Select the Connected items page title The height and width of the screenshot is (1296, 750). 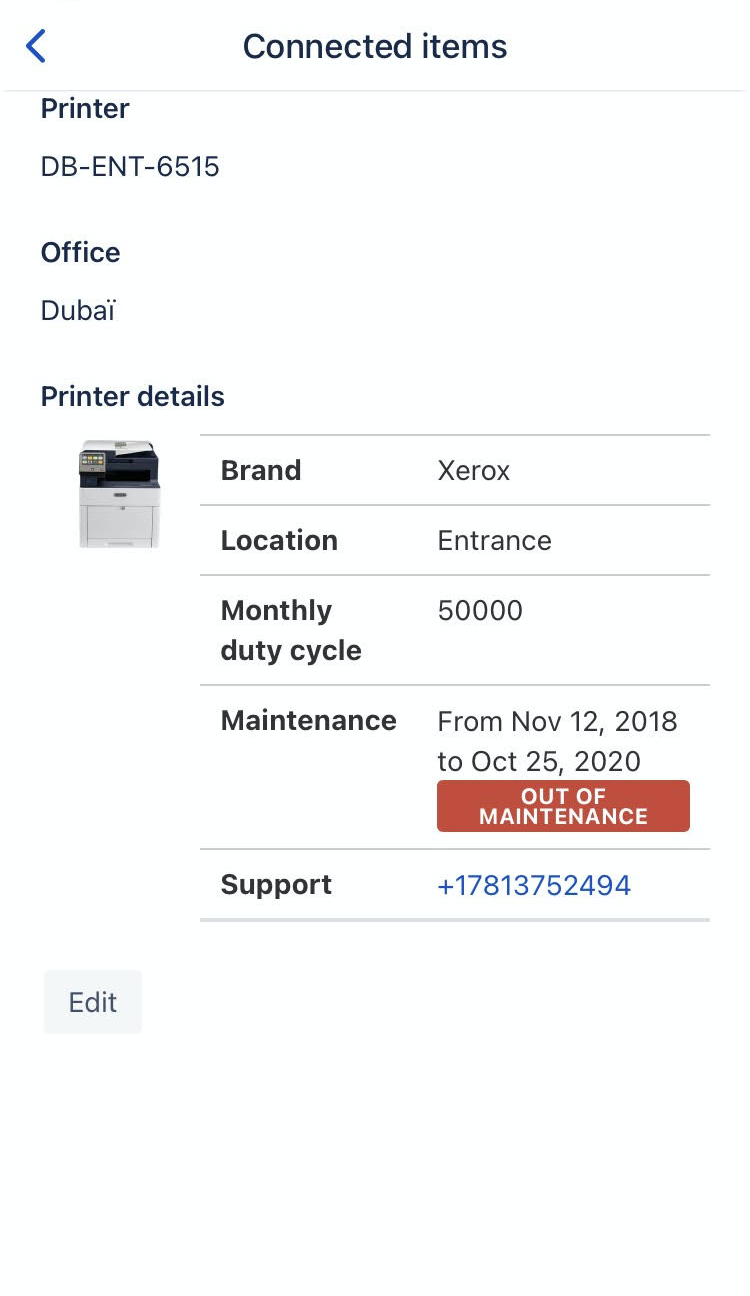(x=375, y=46)
